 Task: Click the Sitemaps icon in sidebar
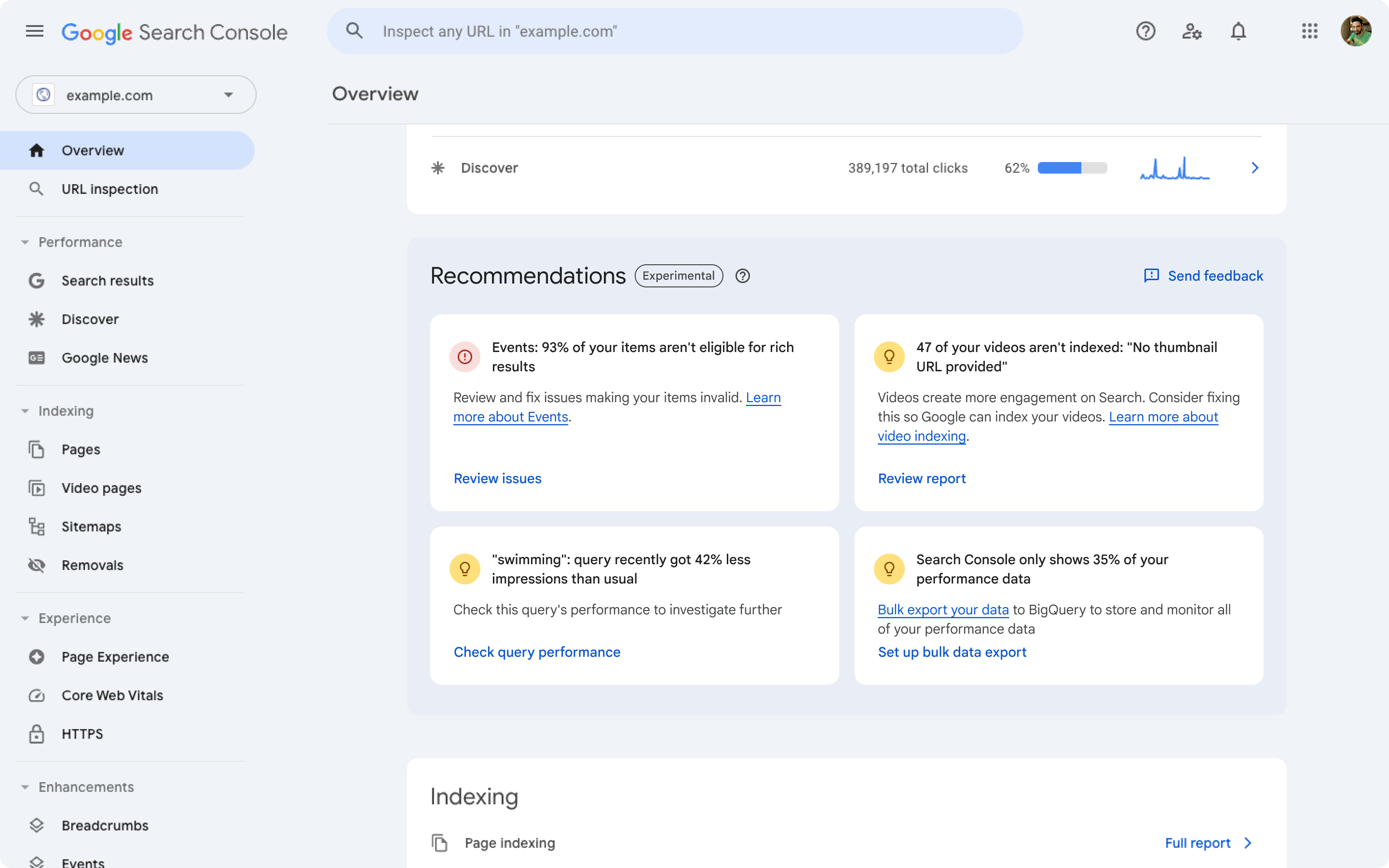[x=36, y=526]
